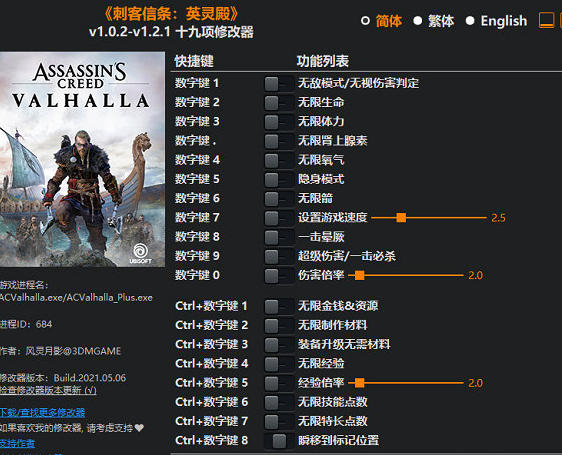Click the 2.0 value beside 经验倍率
562x455 pixels.
pyautogui.click(x=476, y=383)
